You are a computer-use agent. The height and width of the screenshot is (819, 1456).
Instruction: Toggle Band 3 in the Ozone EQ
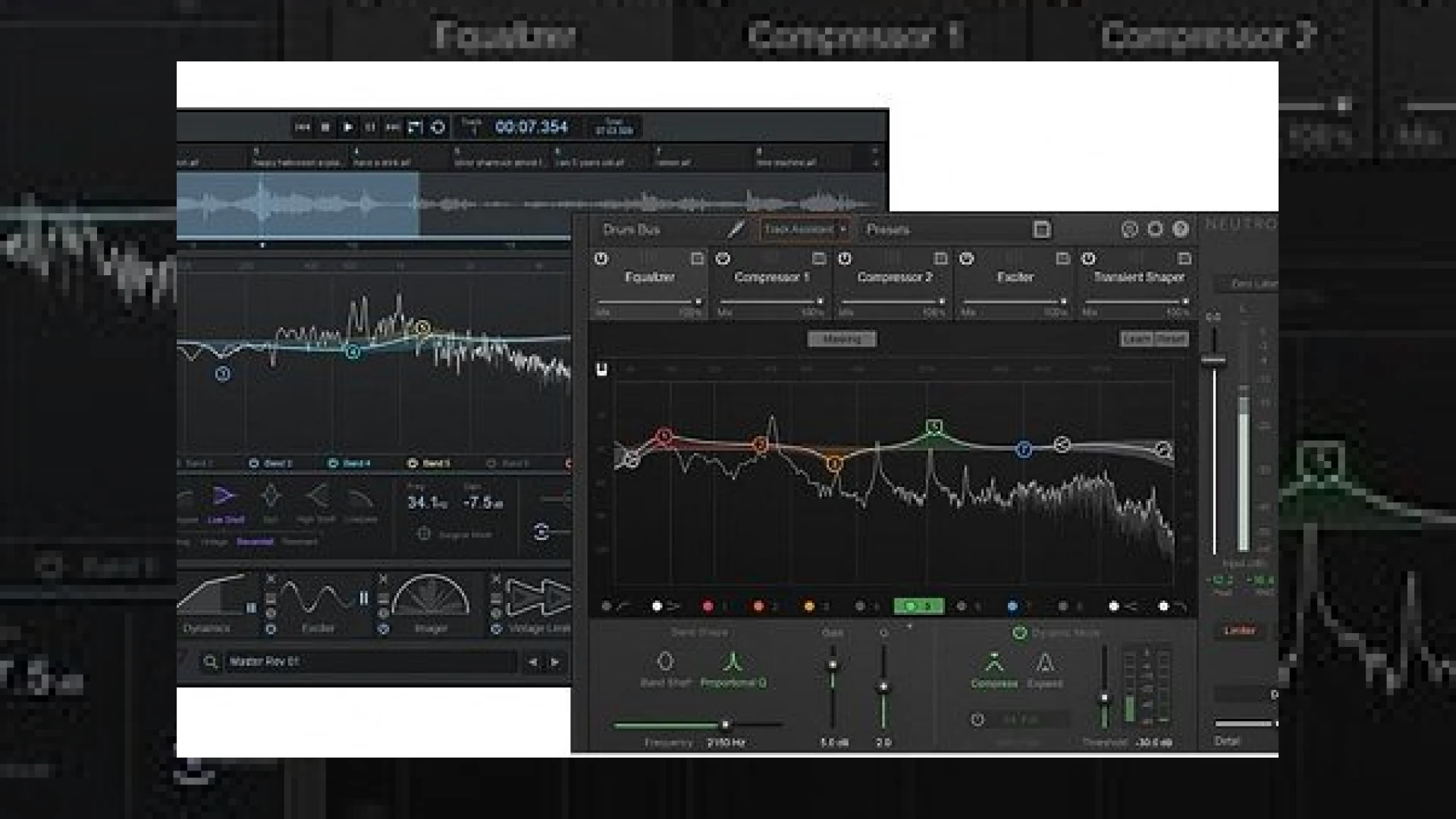click(270, 463)
